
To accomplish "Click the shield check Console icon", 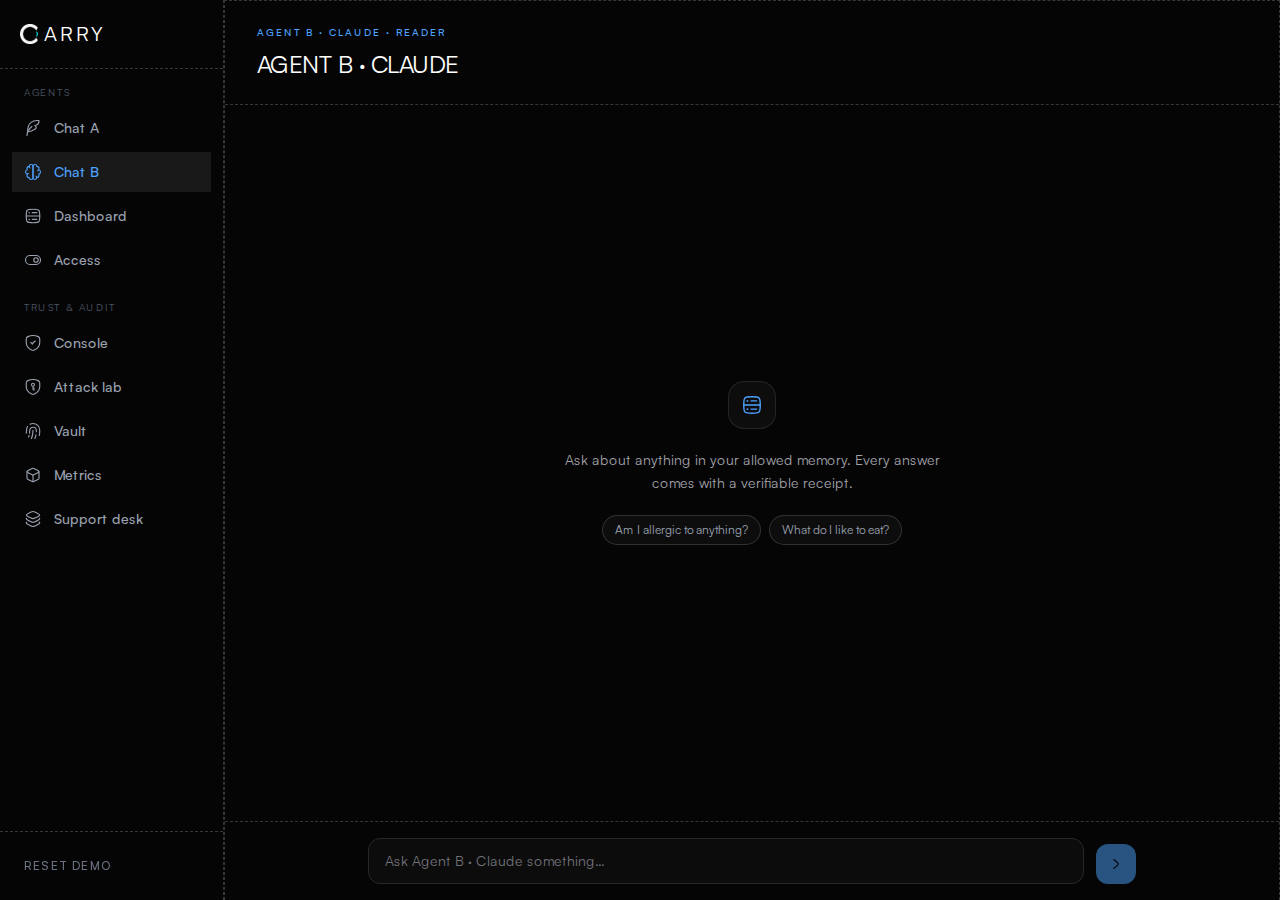I will click(x=33, y=343).
